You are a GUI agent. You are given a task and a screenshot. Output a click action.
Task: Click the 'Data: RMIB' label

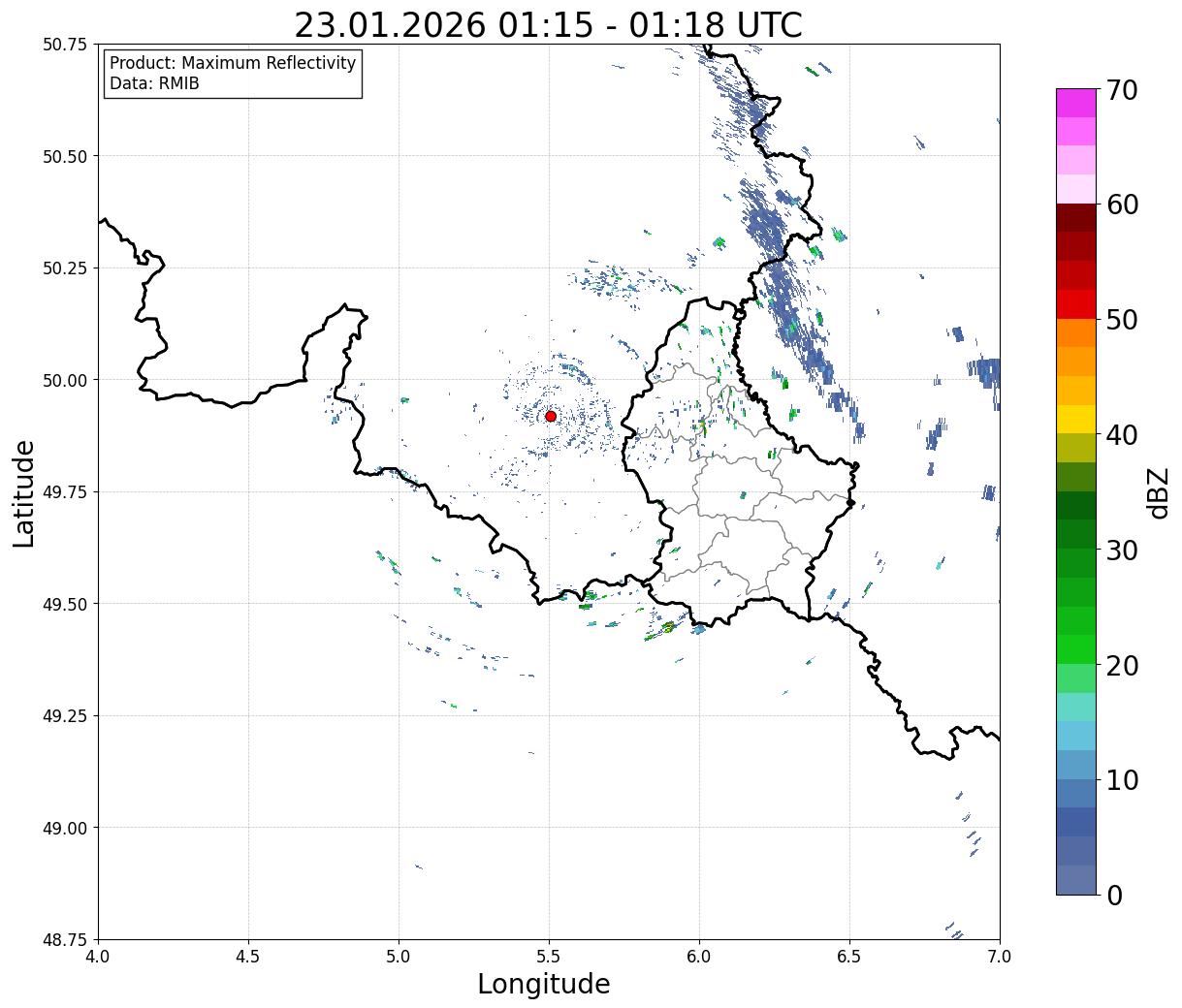pyautogui.click(x=154, y=83)
